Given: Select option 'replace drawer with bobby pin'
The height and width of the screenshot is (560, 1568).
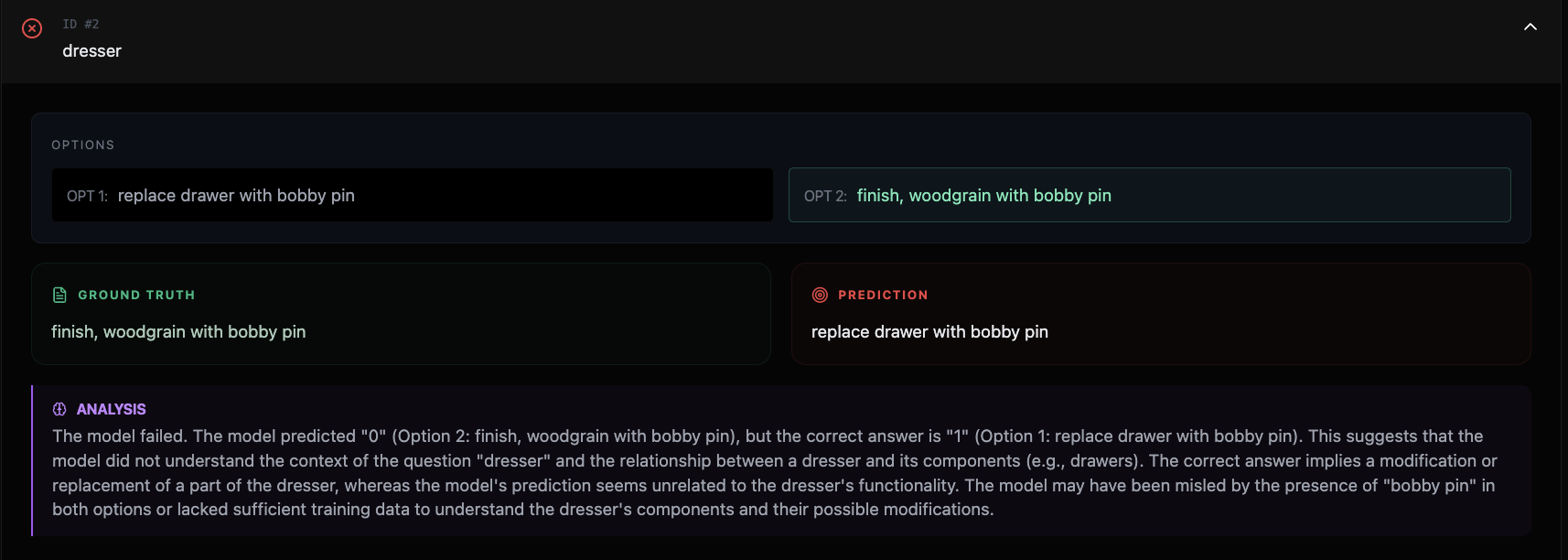Looking at the screenshot, I should click(236, 196).
